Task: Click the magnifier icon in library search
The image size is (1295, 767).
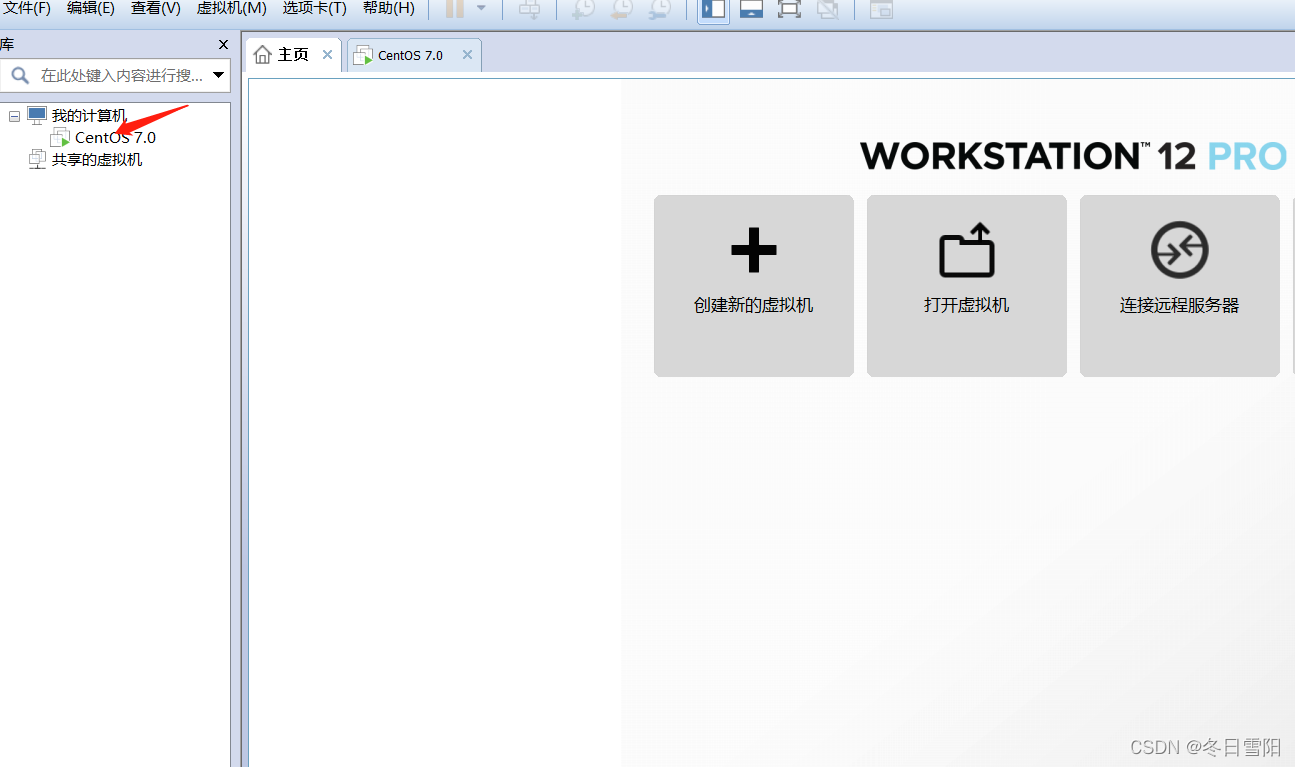Action: coord(20,75)
